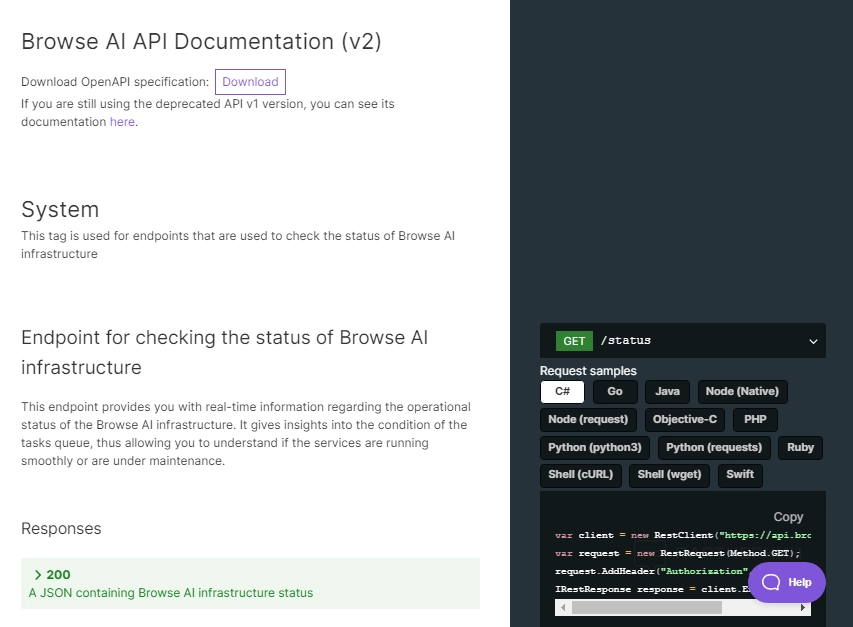This screenshot has width=853, height=627.
Task: Expand the 200 response section
Action: [250, 583]
